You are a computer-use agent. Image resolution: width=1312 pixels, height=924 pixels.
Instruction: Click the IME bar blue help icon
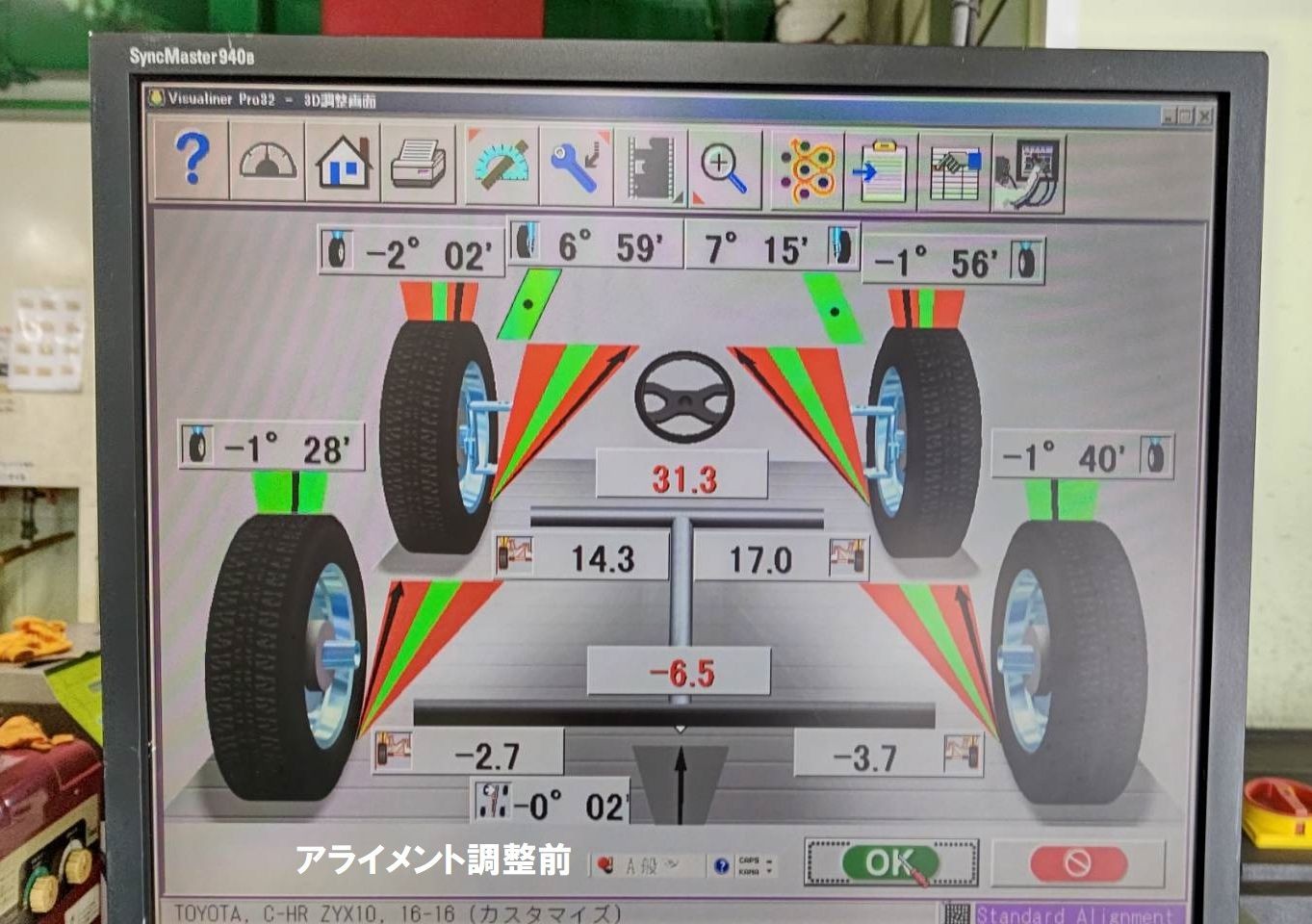pos(721,866)
